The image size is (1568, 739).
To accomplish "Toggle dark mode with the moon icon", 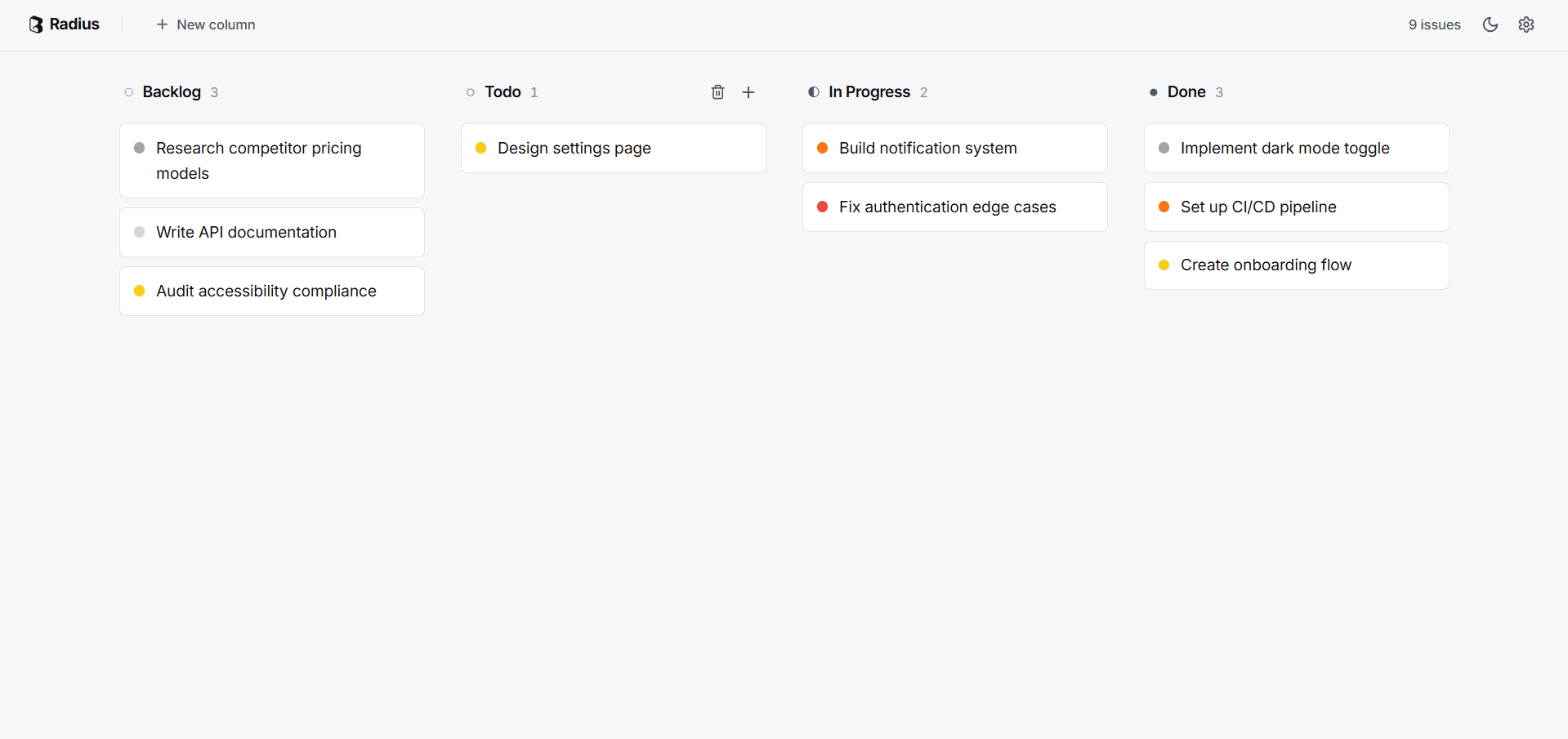I will (x=1490, y=24).
